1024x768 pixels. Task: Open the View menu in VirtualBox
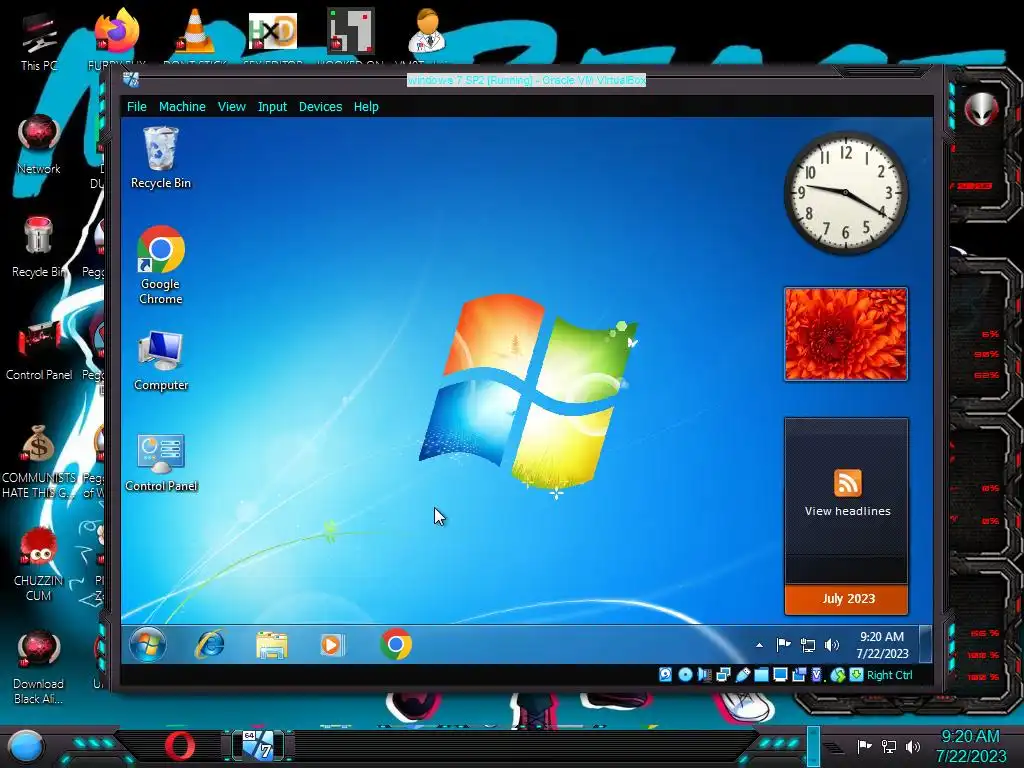click(232, 106)
